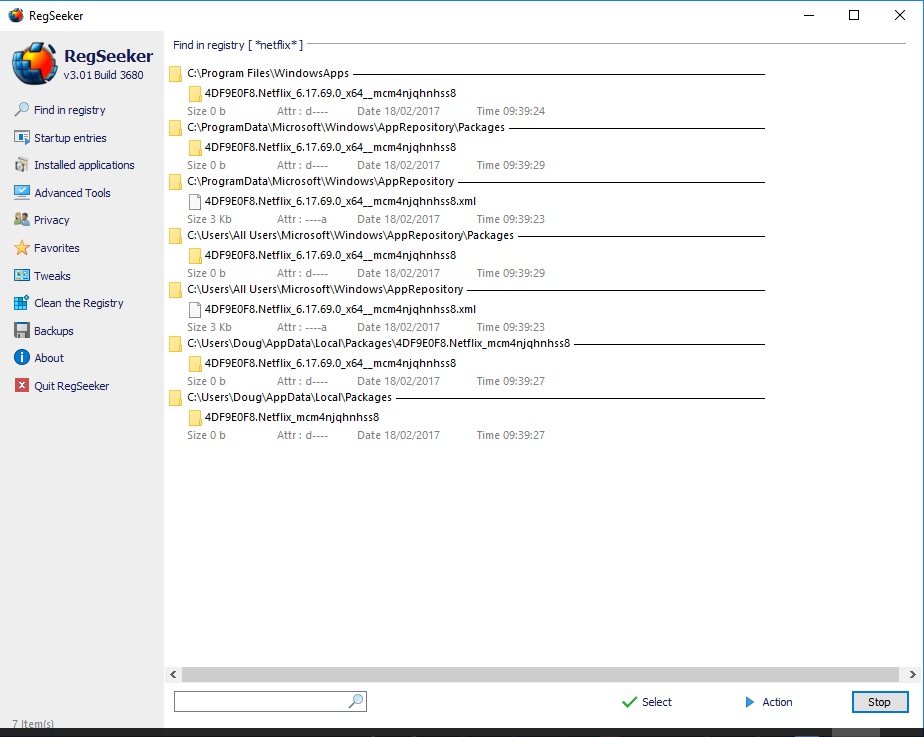
Task: Click the RegSeeker globe logo
Action: (34, 63)
